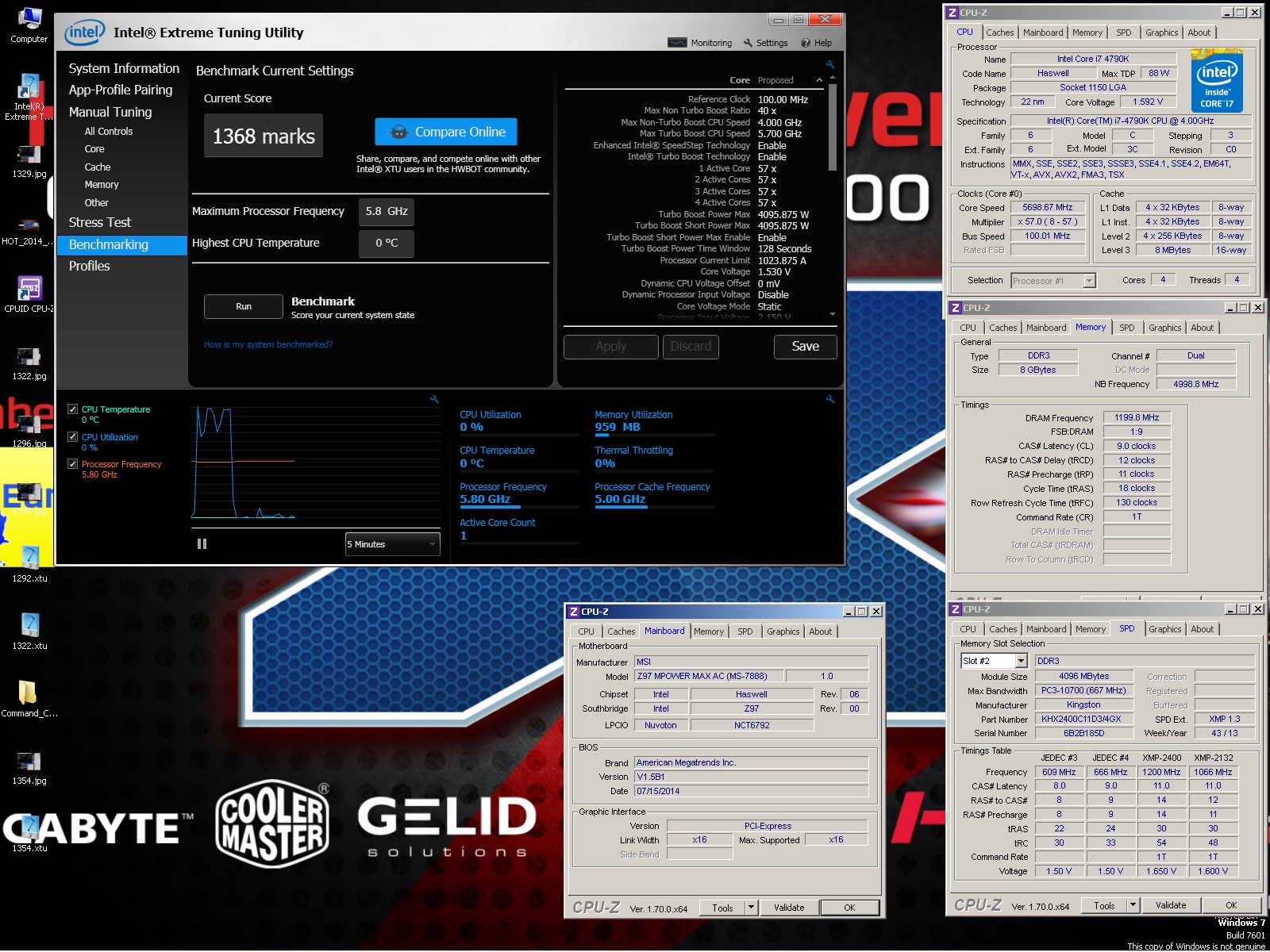Select All Controls under Manual Tuning

point(109,131)
